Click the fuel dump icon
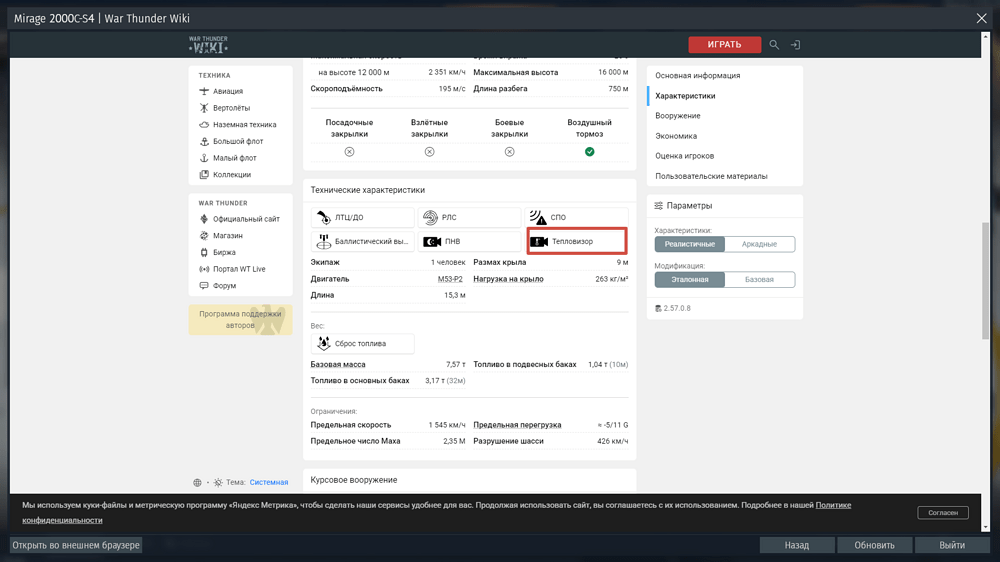Image resolution: width=1000 pixels, height=562 pixels. click(x=324, y=343)
